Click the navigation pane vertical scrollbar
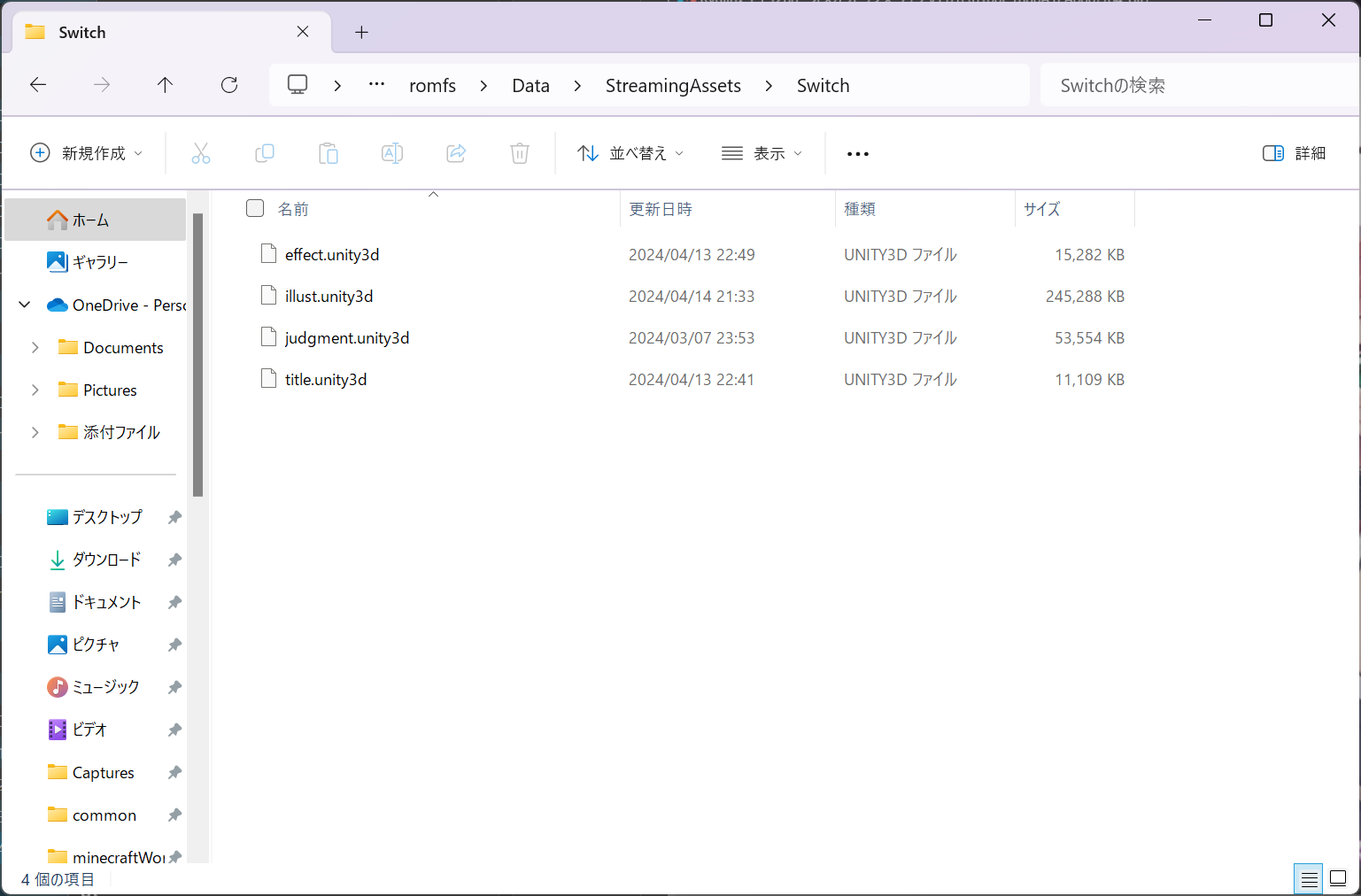The height and width of the screenshot is (896, 1361). click(197, 354)
